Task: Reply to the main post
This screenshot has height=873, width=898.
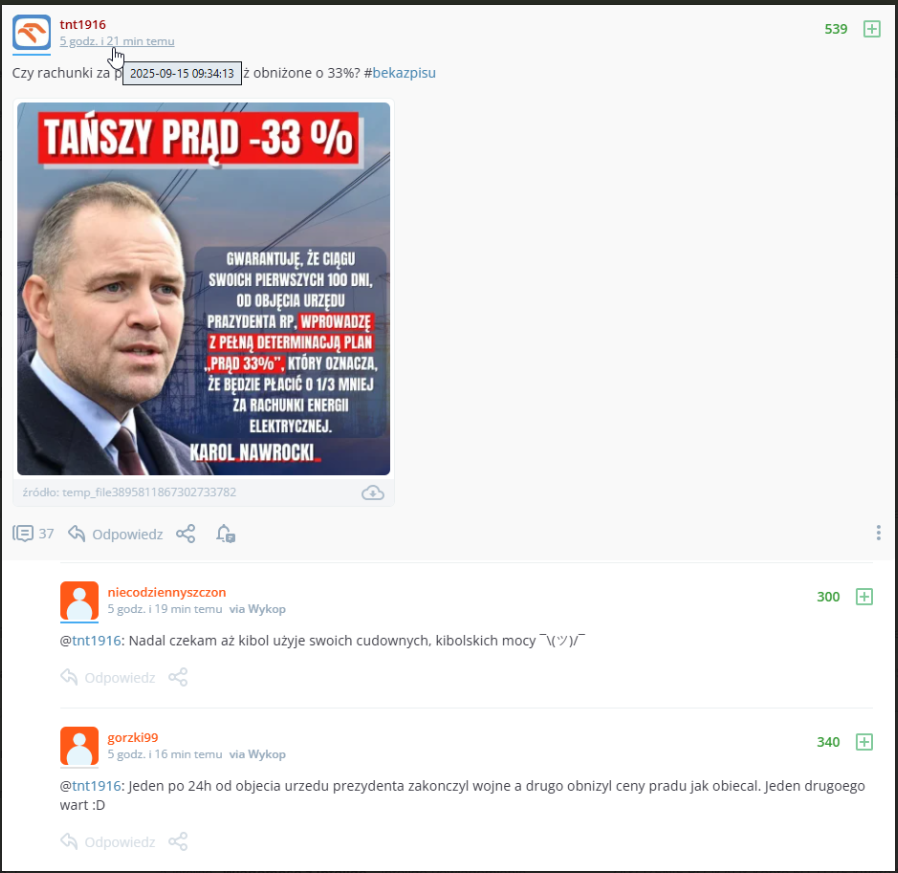Action: [115, 534]
